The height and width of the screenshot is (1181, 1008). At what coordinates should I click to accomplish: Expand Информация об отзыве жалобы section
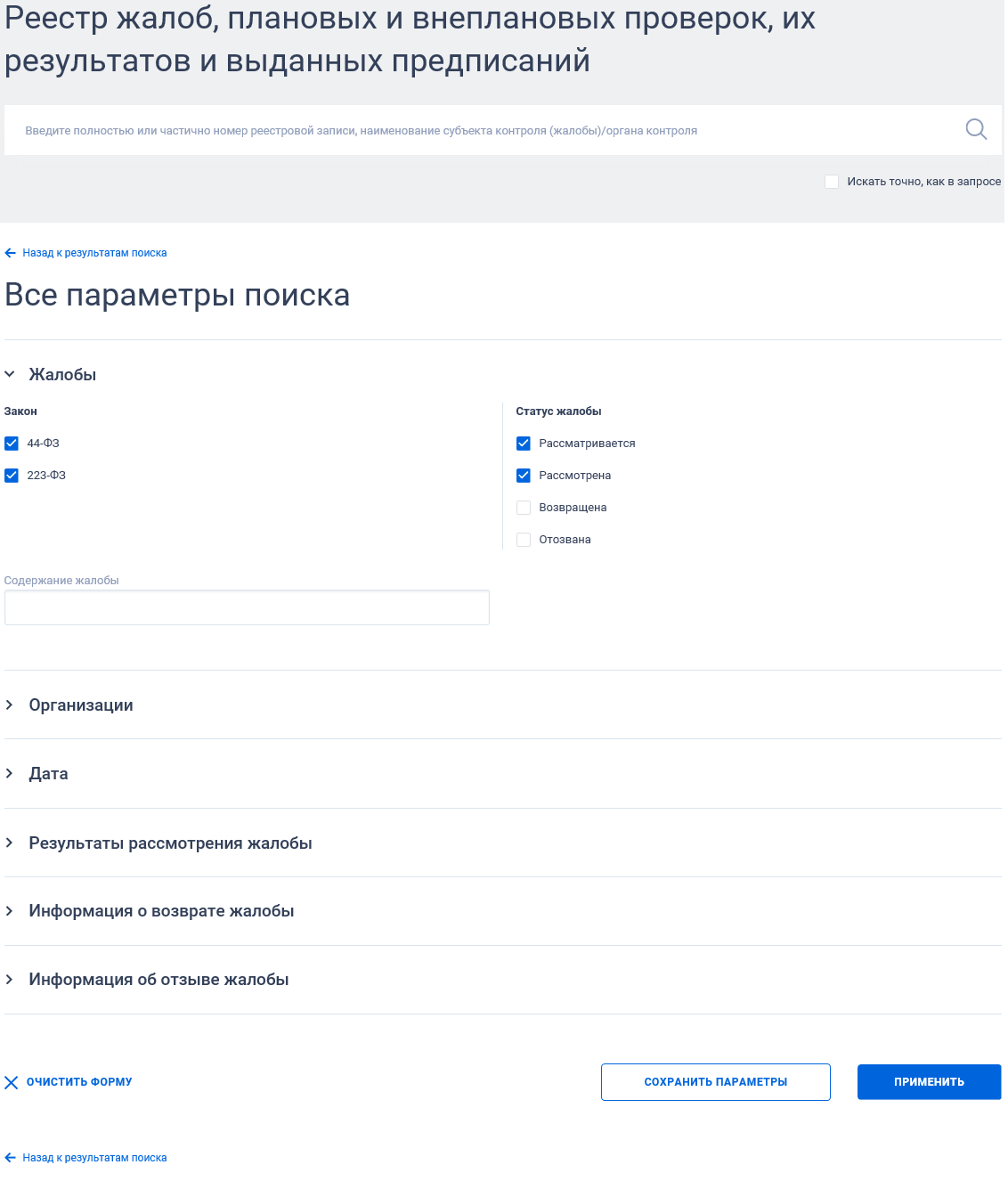[10, 980]
